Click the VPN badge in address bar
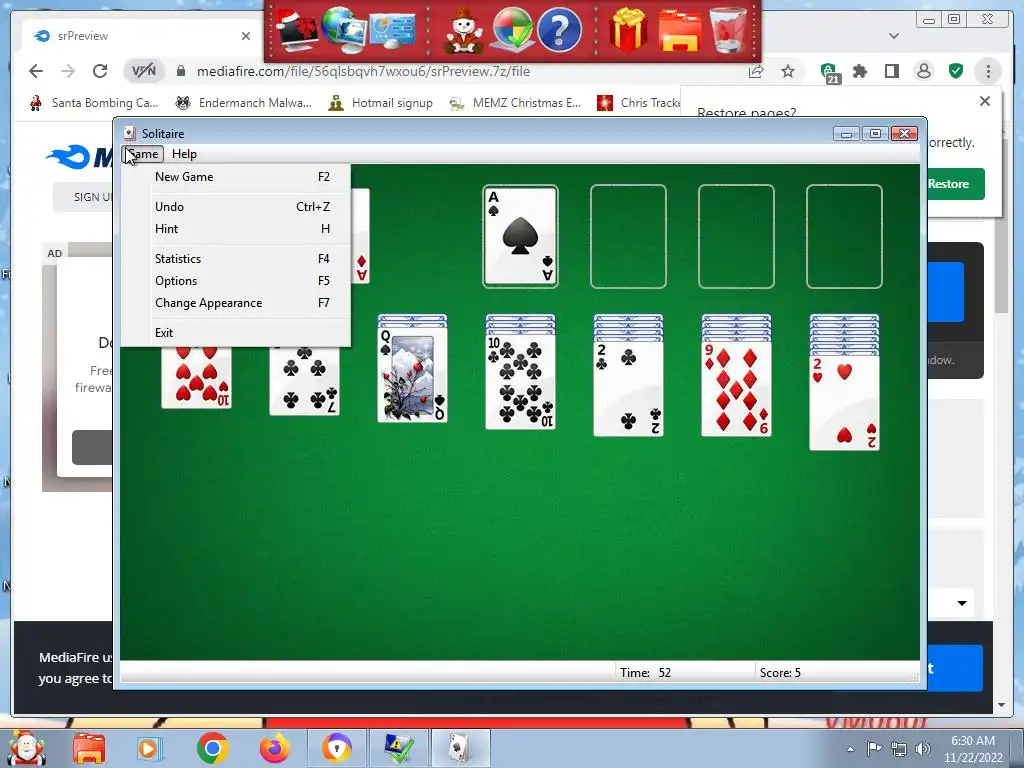This screenshot has width=1024, height=768. click(144, 71)
